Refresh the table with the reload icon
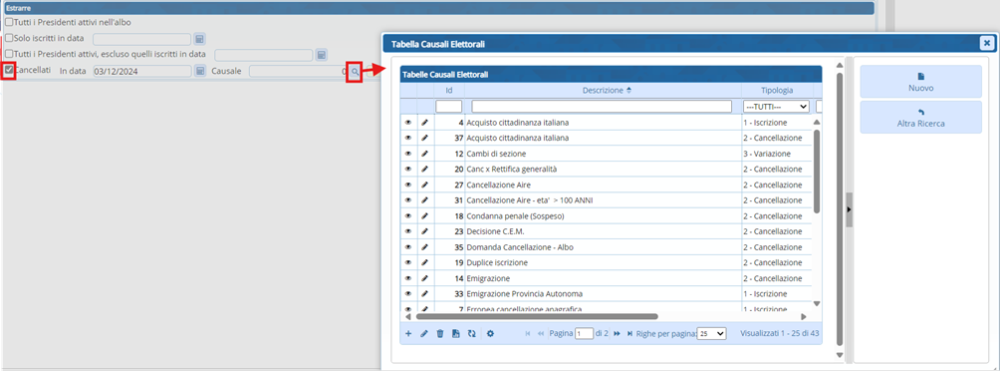The width and height of the screenshot is (1000, 371). (471, 333)
